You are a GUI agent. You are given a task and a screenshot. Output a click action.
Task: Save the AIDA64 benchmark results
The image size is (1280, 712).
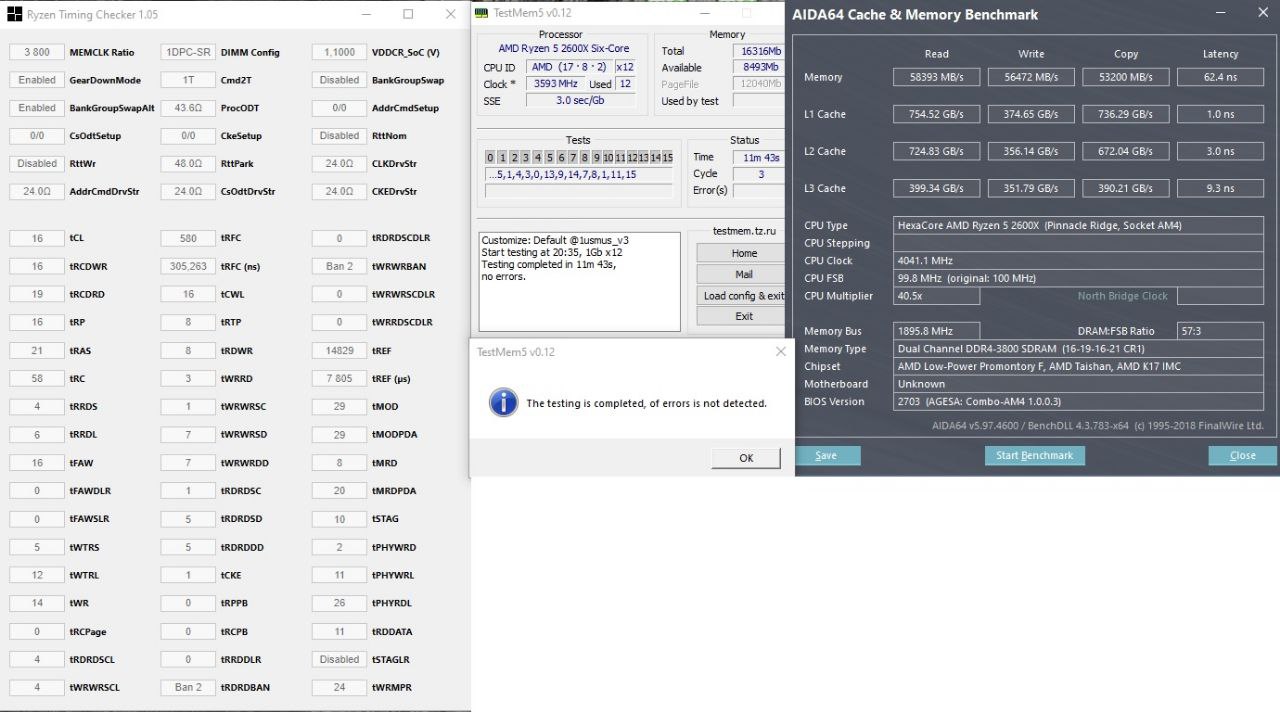pyautogui.click(x=826, y=455)
